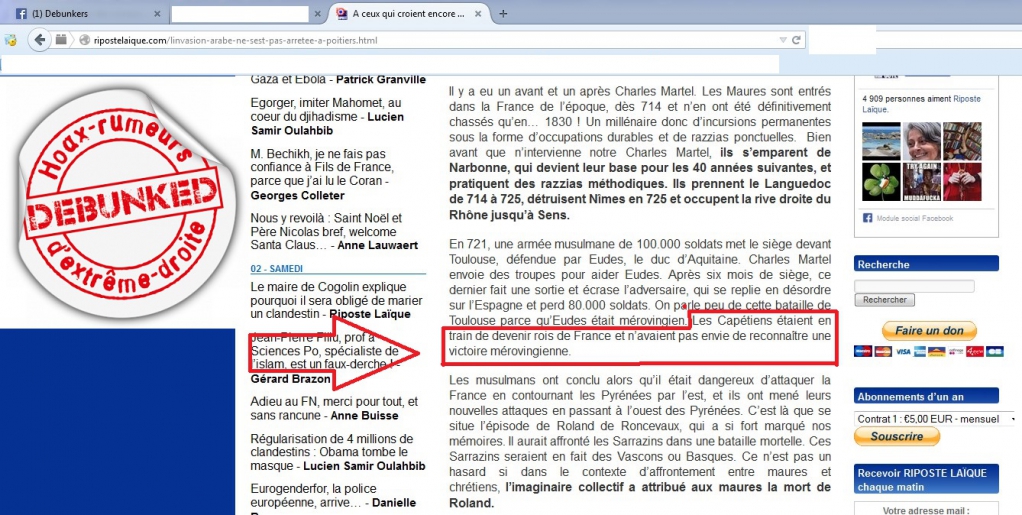Viewport: 1022px width, 515px height.
Task: Click the 'Module social Facebook' text link
Action: click(914, 218)
